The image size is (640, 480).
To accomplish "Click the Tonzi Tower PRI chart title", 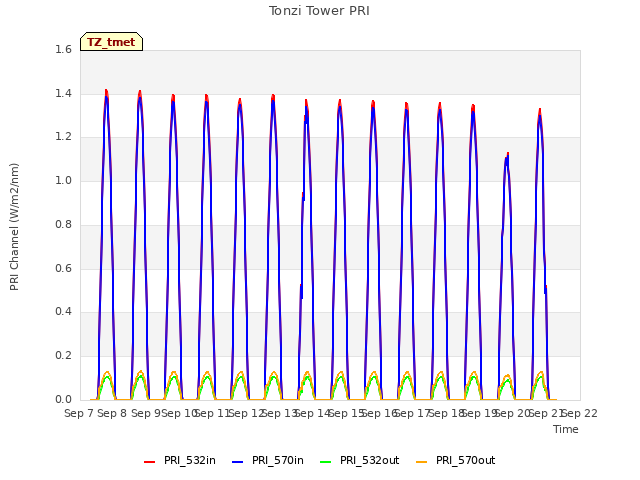I will tap(319, 11).
